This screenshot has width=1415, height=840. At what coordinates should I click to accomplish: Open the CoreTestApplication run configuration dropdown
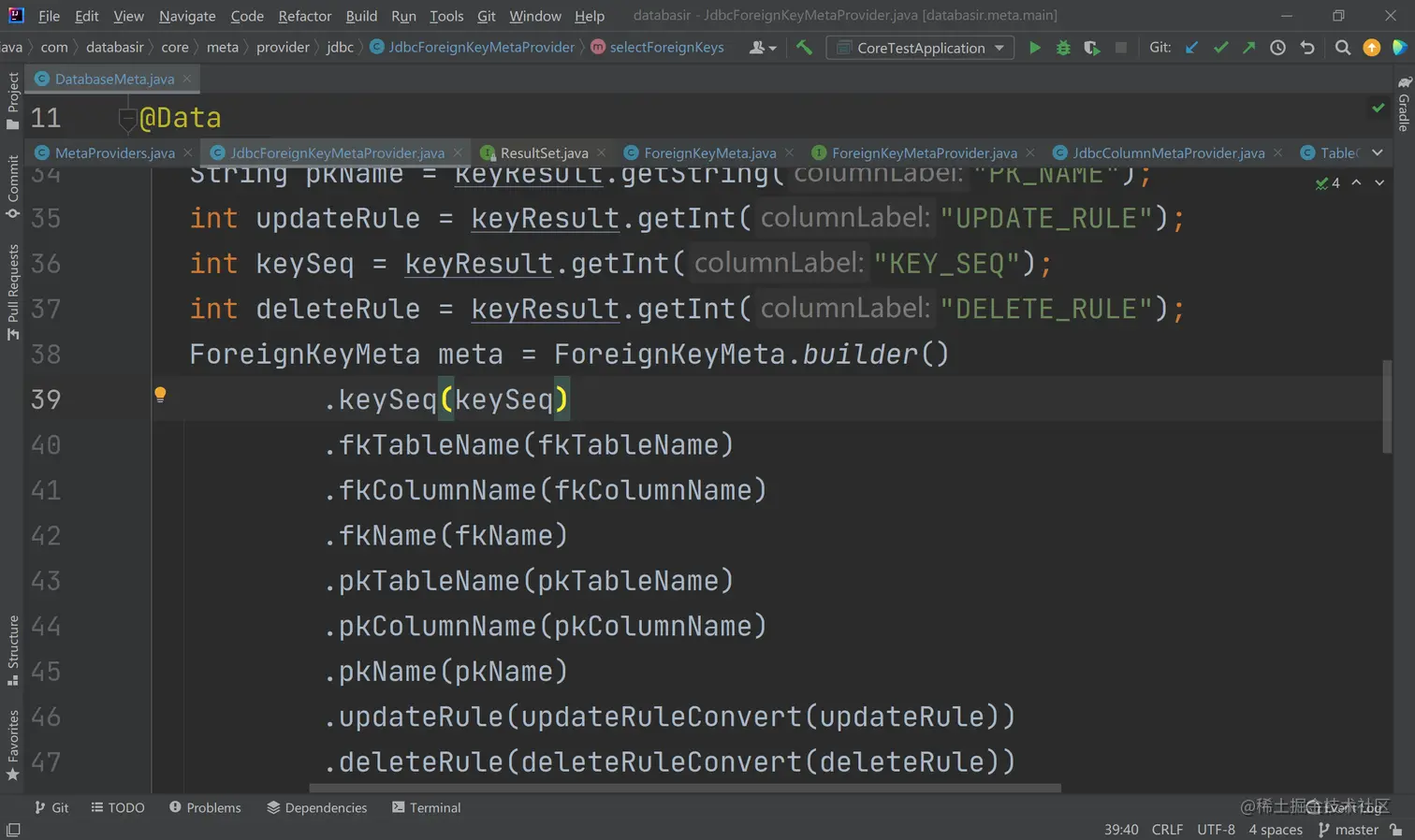tap(921, 48)
